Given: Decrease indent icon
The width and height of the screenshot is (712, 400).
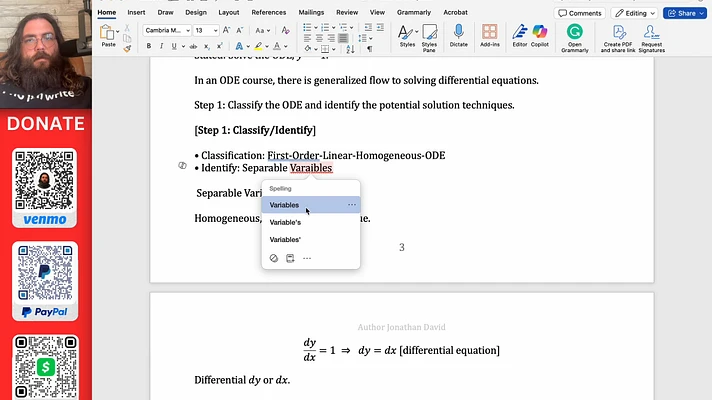Looking at the screenshot, I should click(x=368, y=28).
